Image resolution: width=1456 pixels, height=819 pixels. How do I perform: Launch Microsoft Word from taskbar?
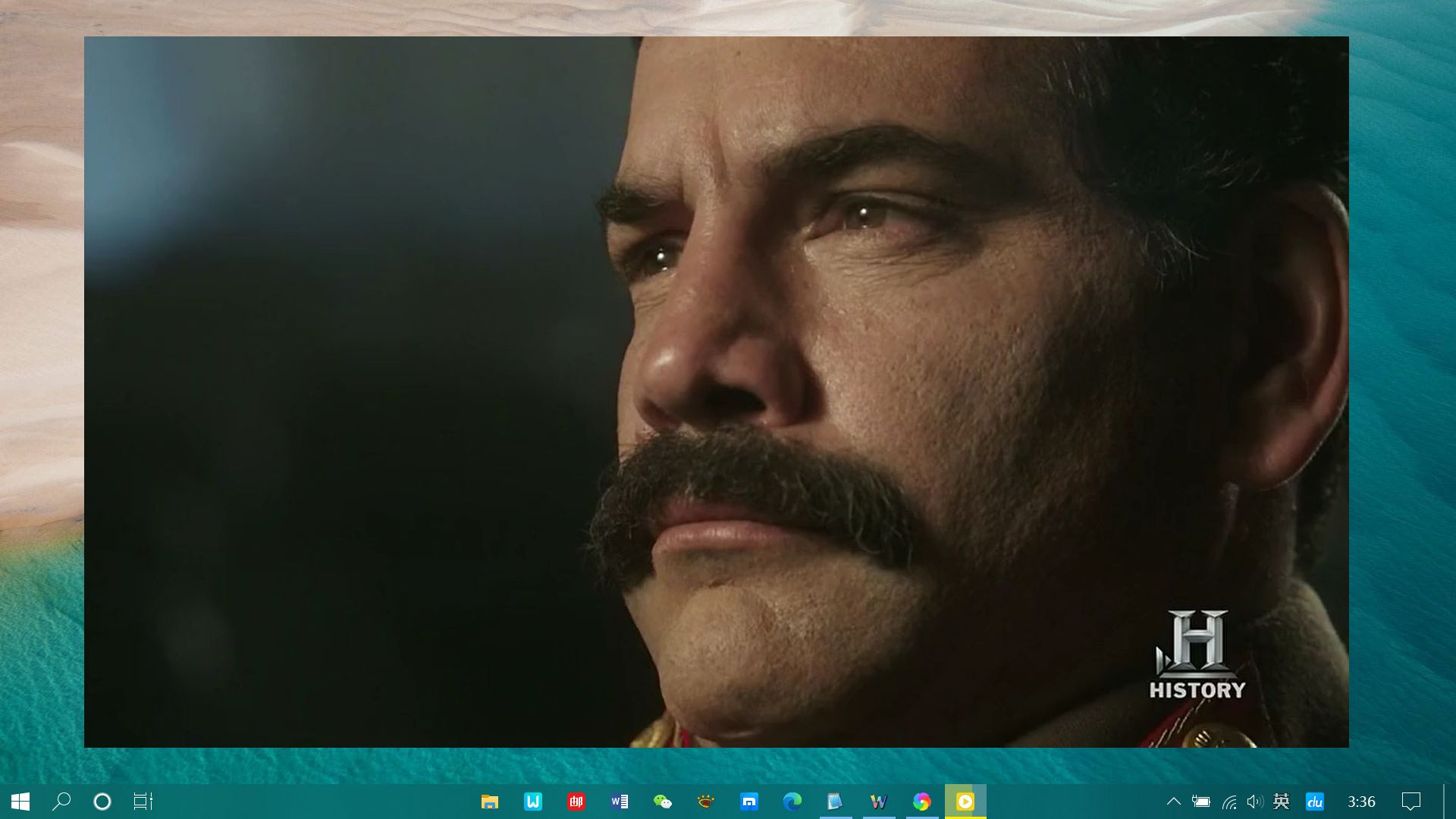620,802
